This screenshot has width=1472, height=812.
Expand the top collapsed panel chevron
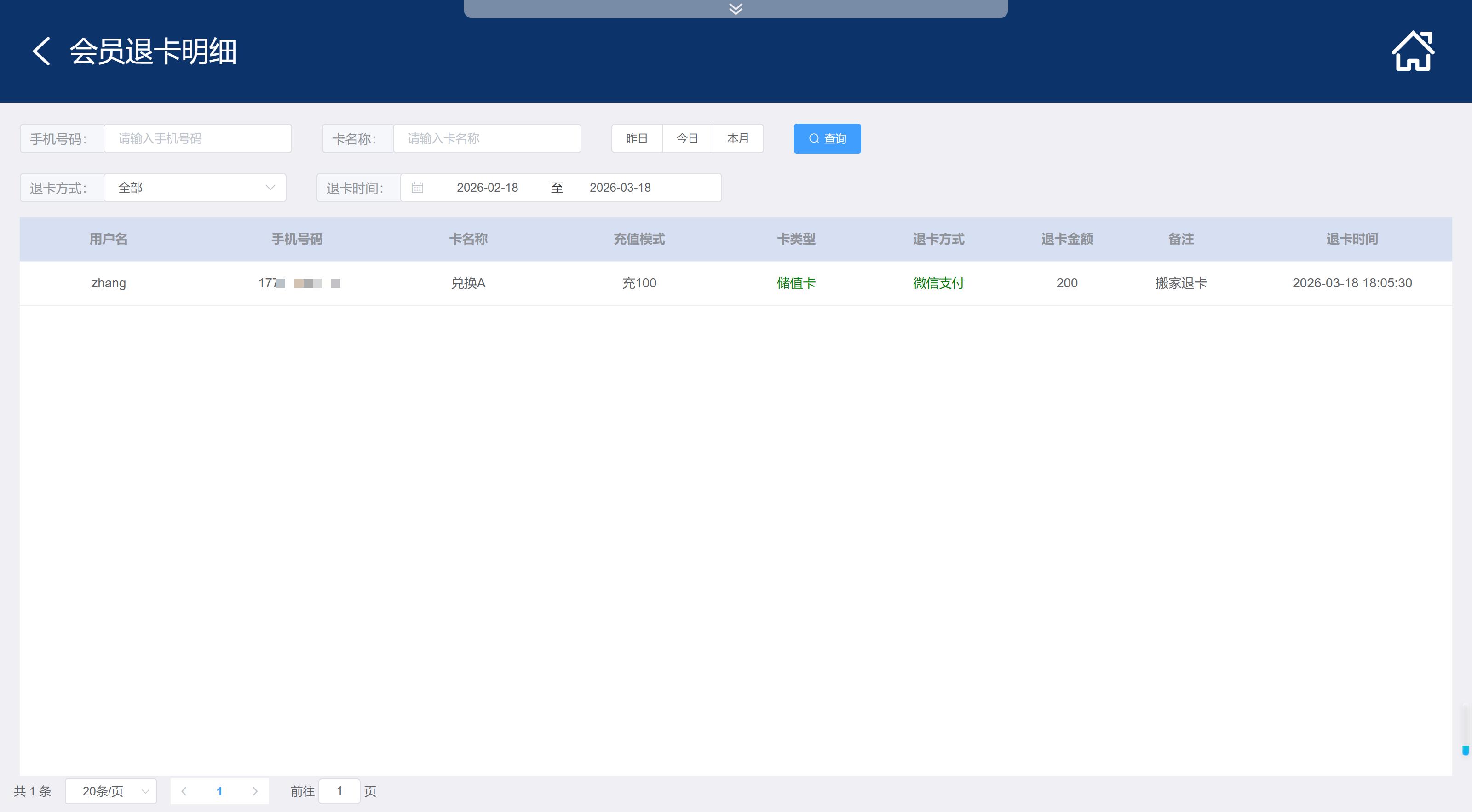(x=736, y=9)
